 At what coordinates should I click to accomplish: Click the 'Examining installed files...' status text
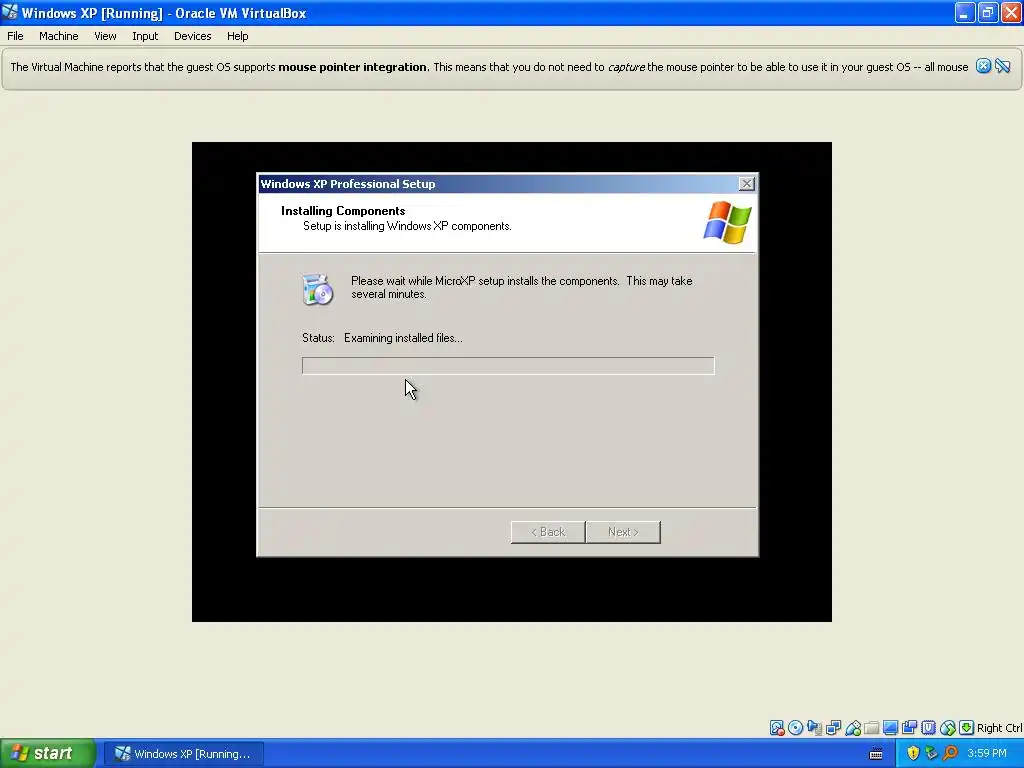coord(403,338)
